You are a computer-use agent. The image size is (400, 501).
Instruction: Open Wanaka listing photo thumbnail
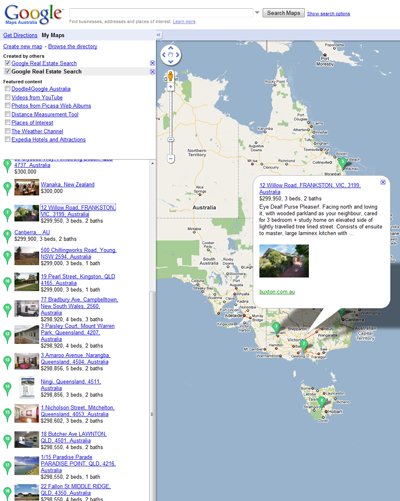[x=27, y=187]
